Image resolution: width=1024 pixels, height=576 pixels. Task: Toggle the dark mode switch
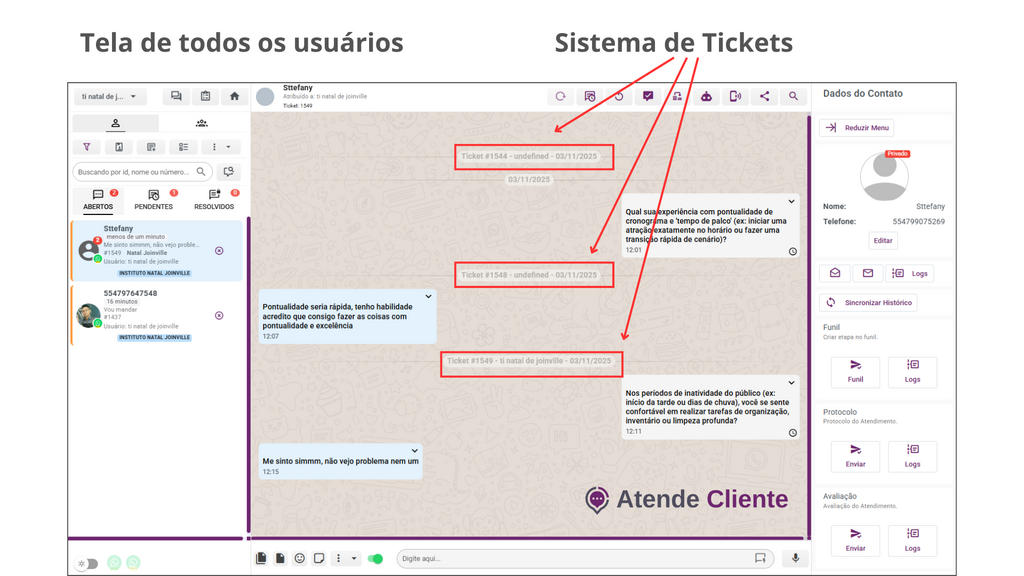pos(89,563)
